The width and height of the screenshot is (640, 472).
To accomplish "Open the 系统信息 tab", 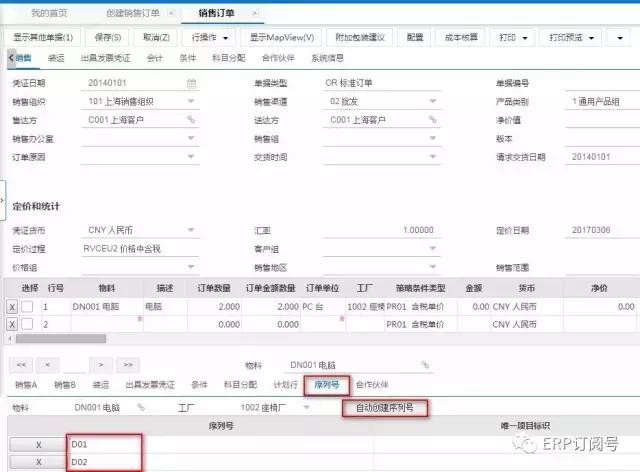I will point(327,58).
